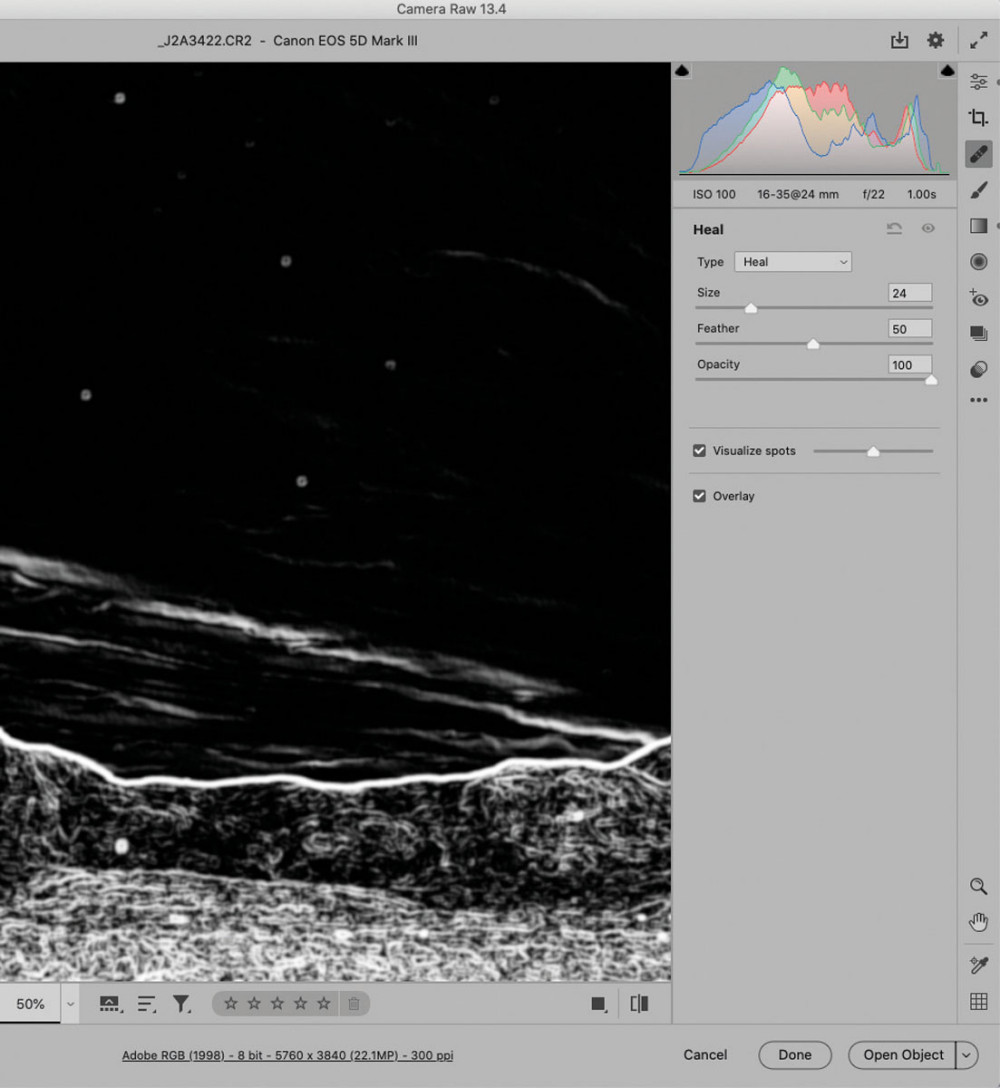The height and width of the screenshot is (1088, 1000).
Task: Toggle full screen mode arrows
Action: [978, 40]
